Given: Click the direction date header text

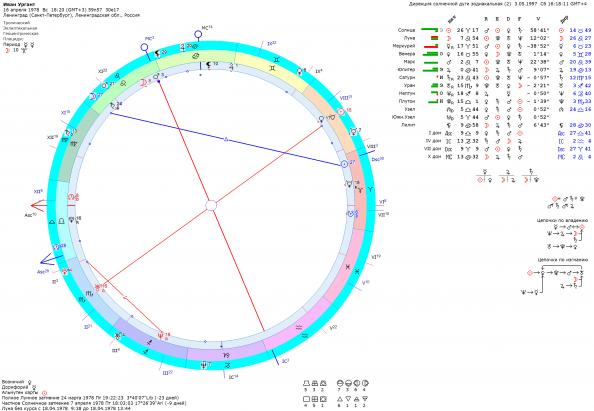Looking at the screenshot, I should (x=500, y=4).
